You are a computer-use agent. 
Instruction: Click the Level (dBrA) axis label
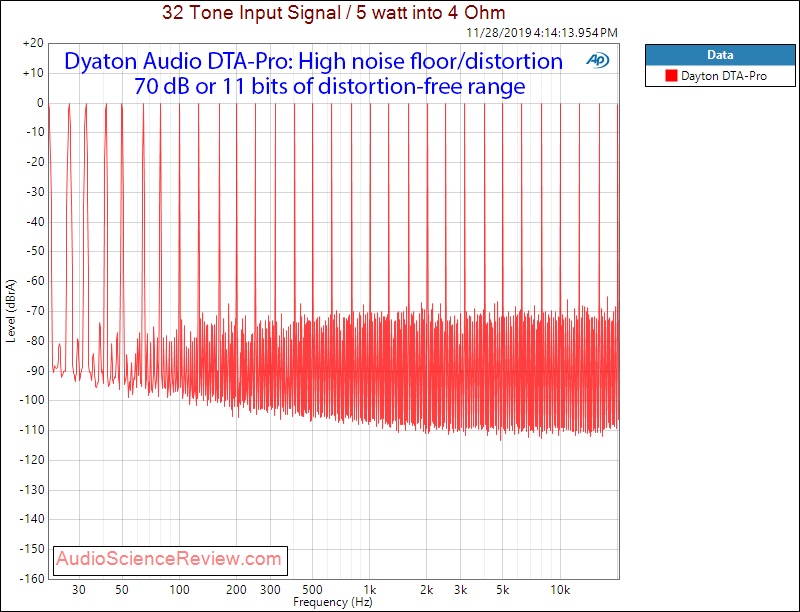[x=11, y=311]
